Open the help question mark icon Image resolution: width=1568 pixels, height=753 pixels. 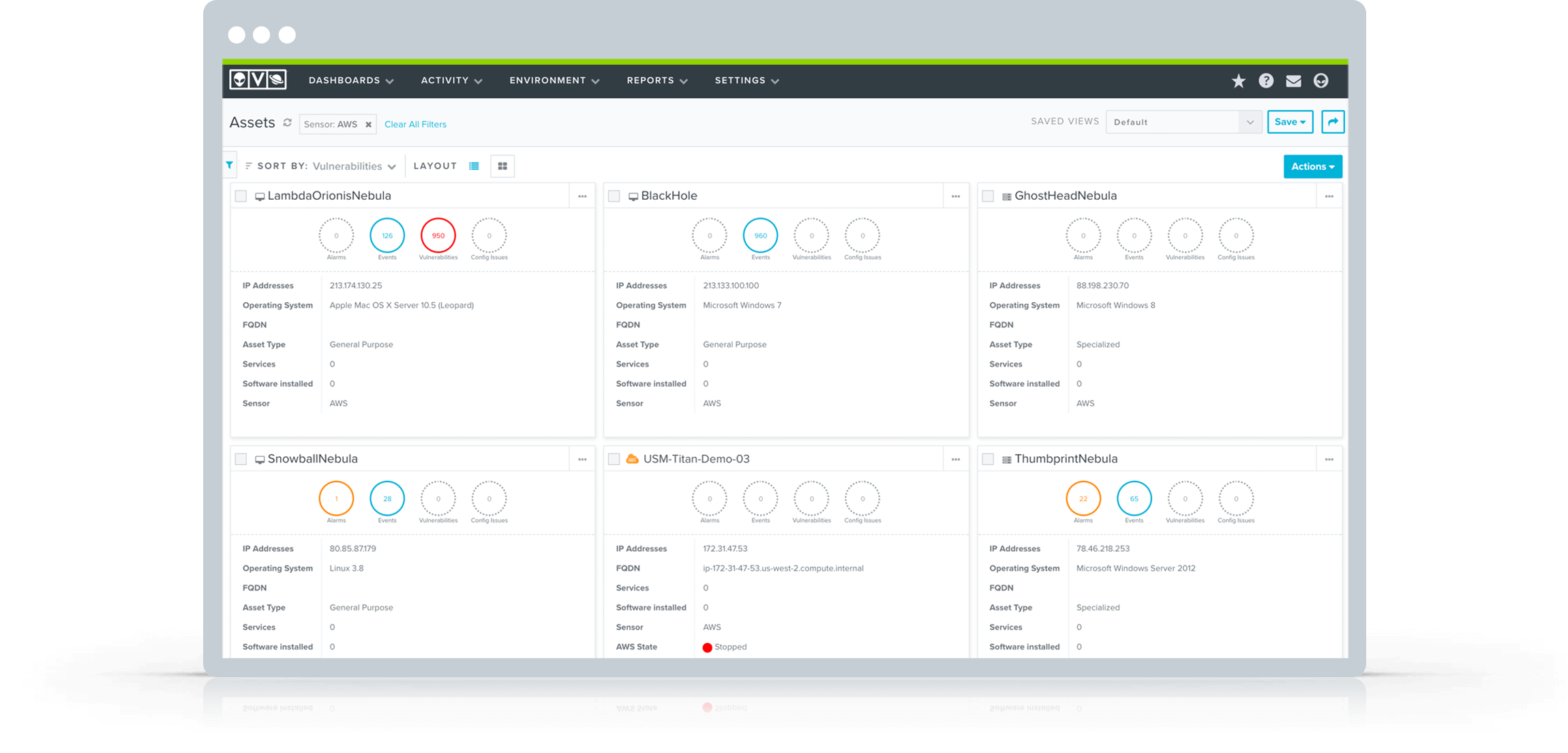[1266, 80]
